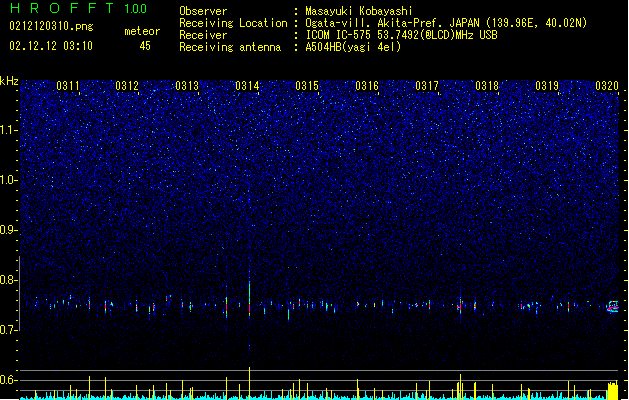Click antenna text A504HB(yagi 4el)
This screenshot has width=629, height=400.
tap(353, 47)
